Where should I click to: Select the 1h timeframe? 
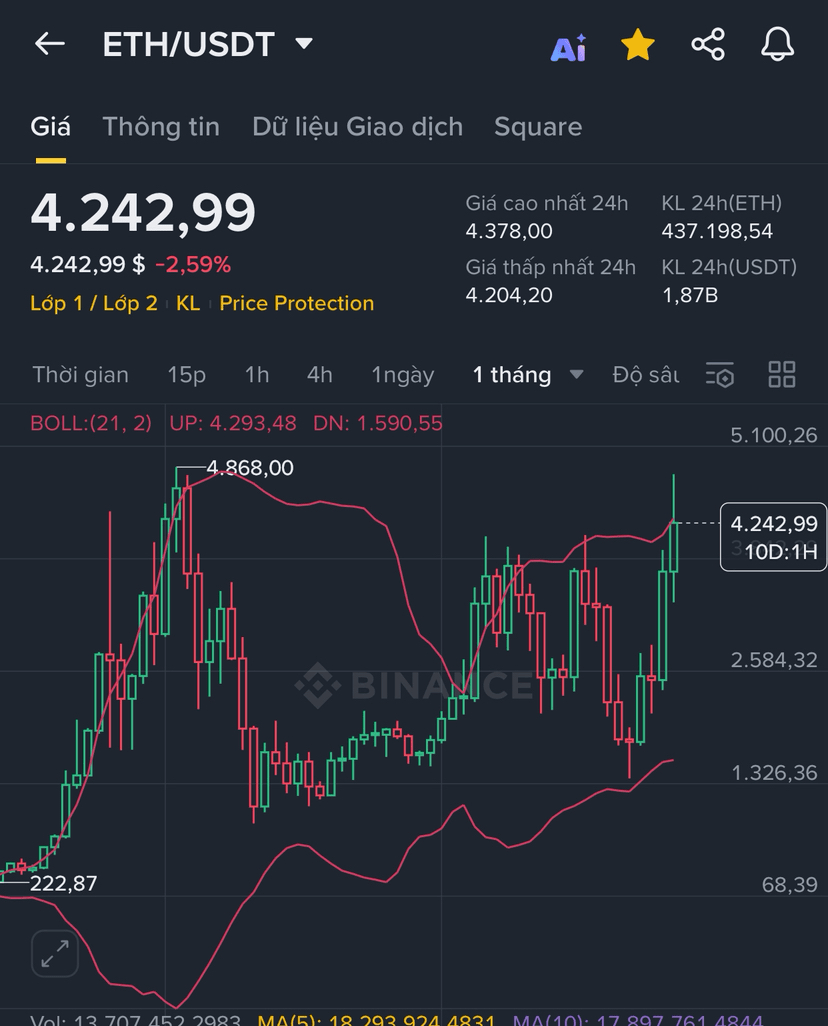(x=256, y=375)
